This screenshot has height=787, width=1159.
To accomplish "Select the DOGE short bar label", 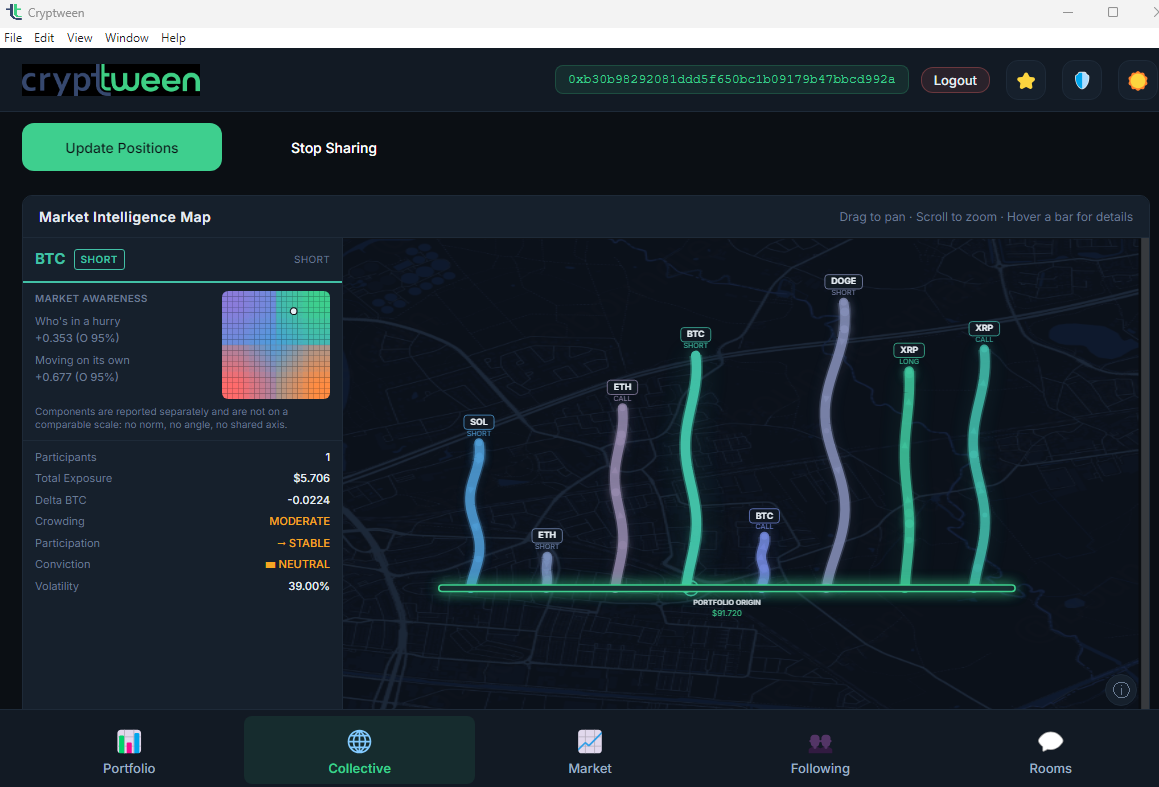I will tap(843, 281).
